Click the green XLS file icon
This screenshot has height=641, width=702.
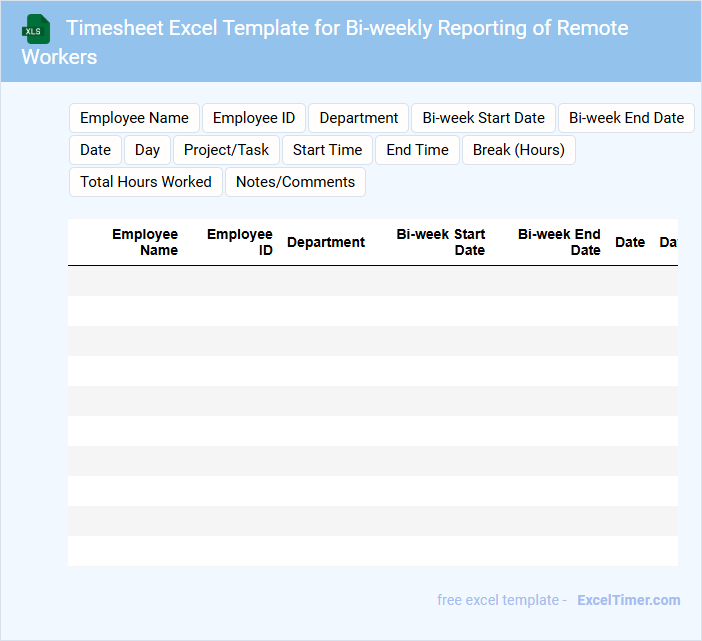pos(36,29)
